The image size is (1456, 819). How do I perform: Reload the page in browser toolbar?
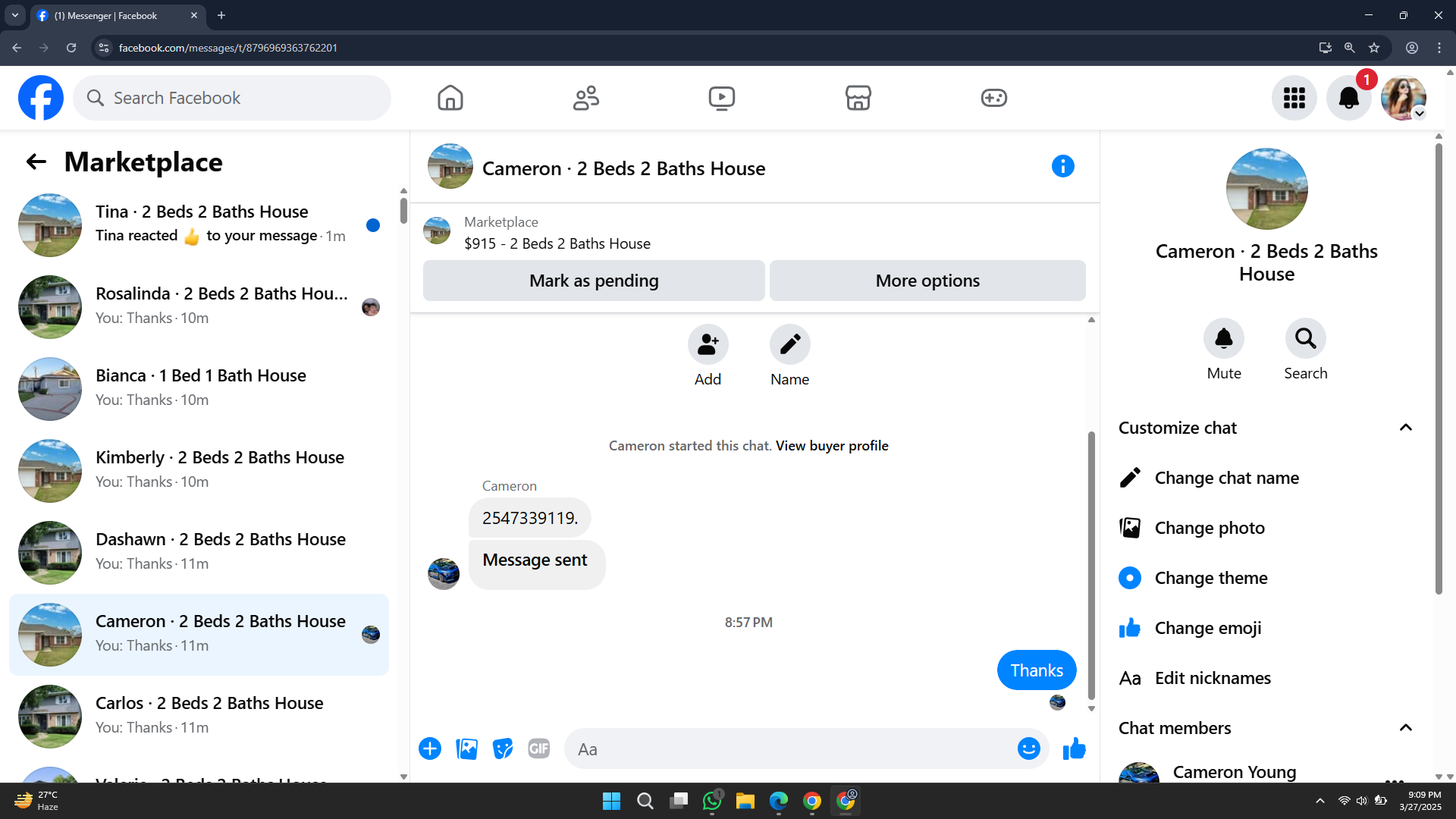[71, 48]
